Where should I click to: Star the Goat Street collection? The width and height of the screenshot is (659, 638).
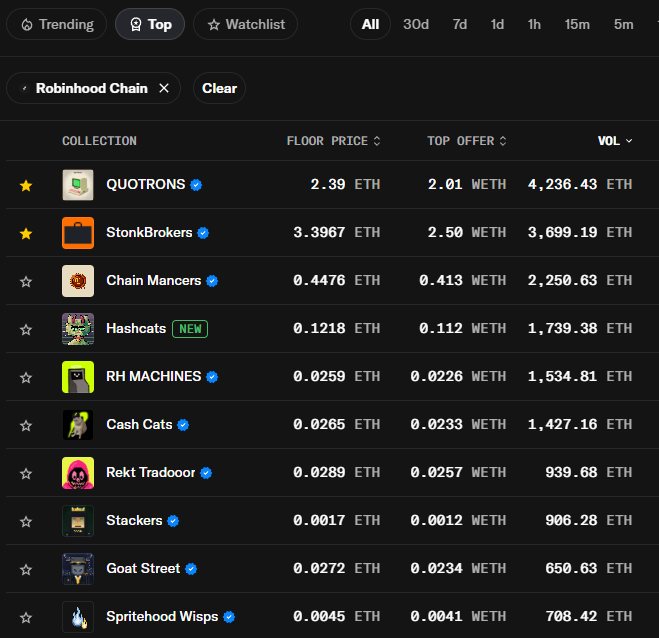(x=26, y=569)
